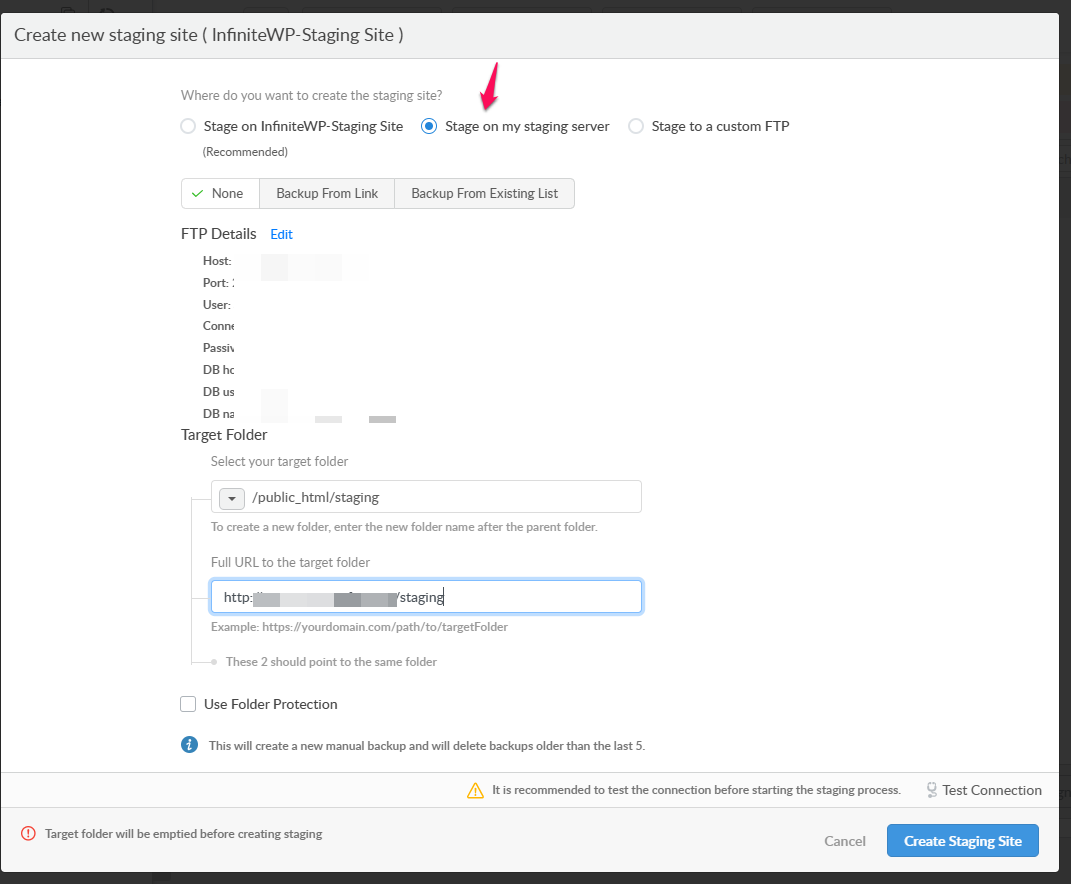Edit the FTP Details
The width and height of the screenshot is (1071, 884).
coord(281,234)
